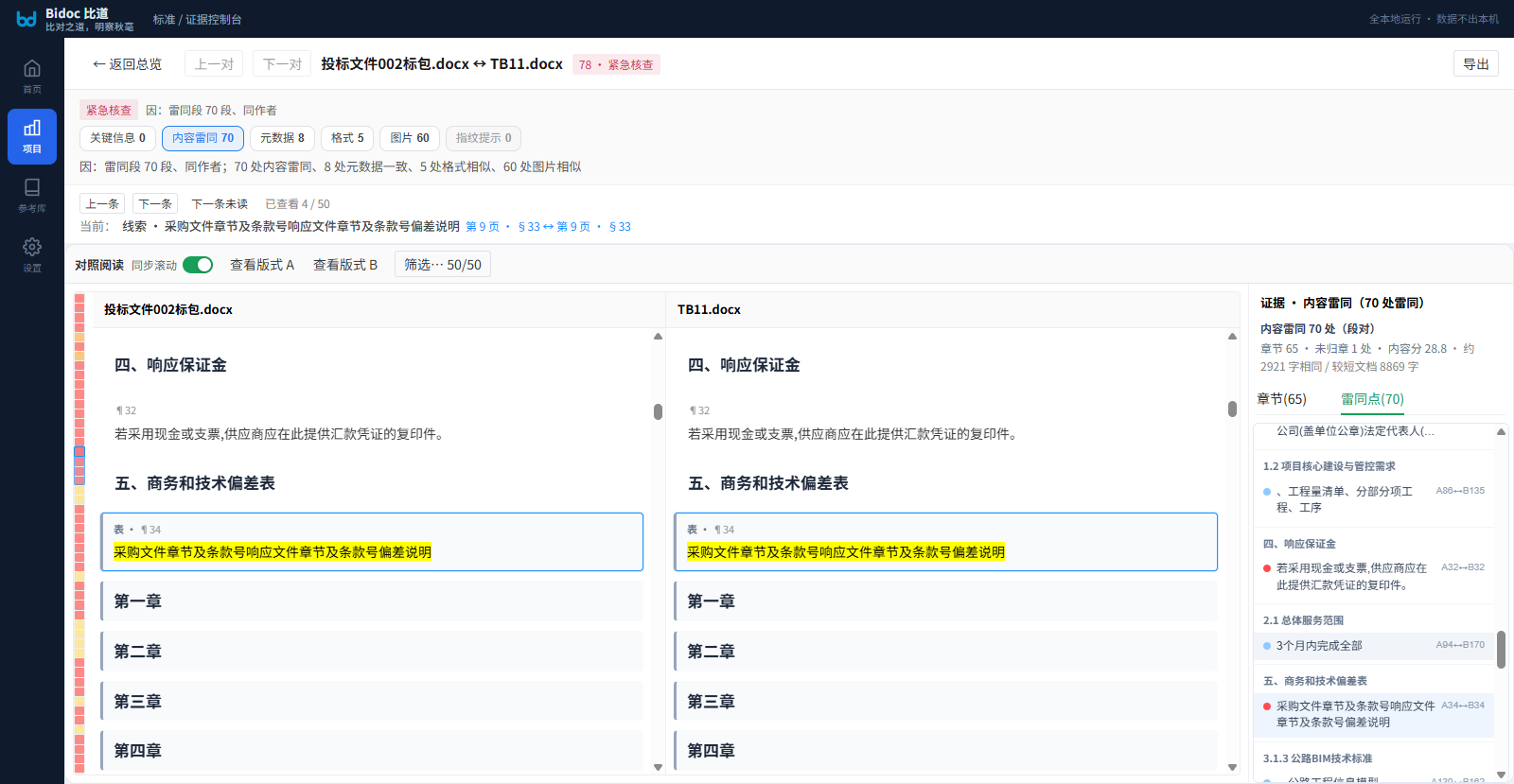Click highlighted text in right document ¶34
Viewport: 1514px width, 784px height.
click(846, 552)
